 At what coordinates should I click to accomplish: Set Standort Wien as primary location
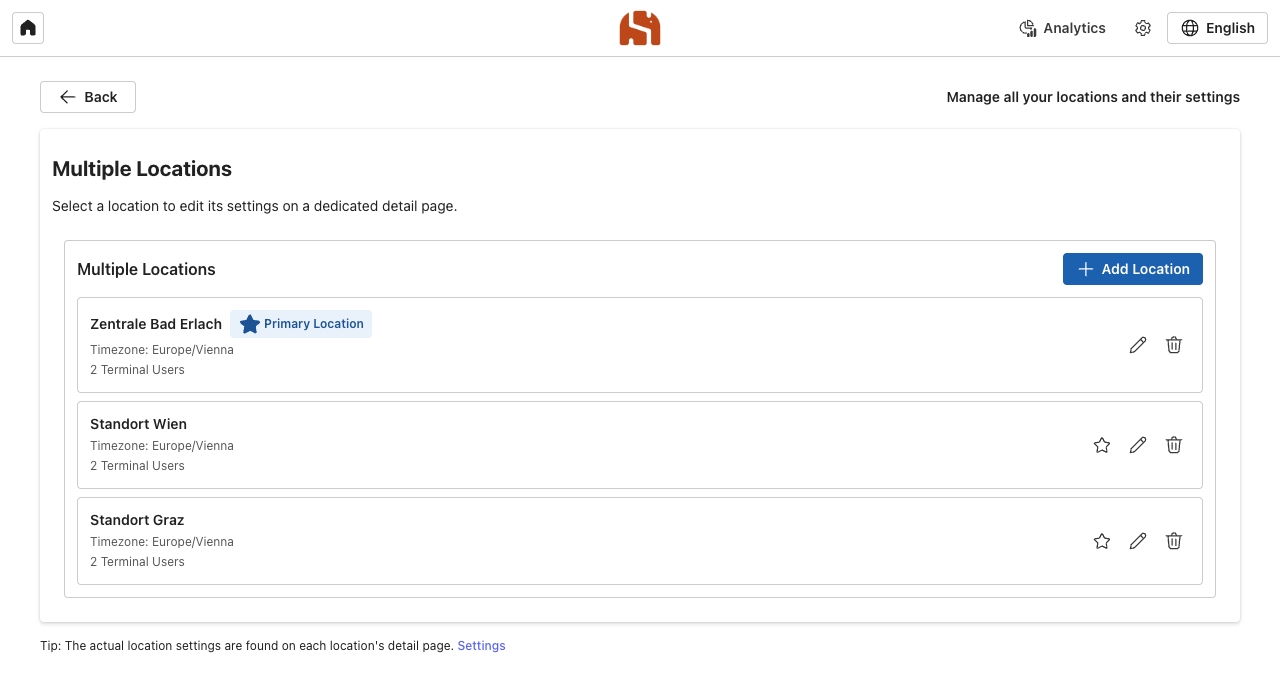pos(1102,445)
